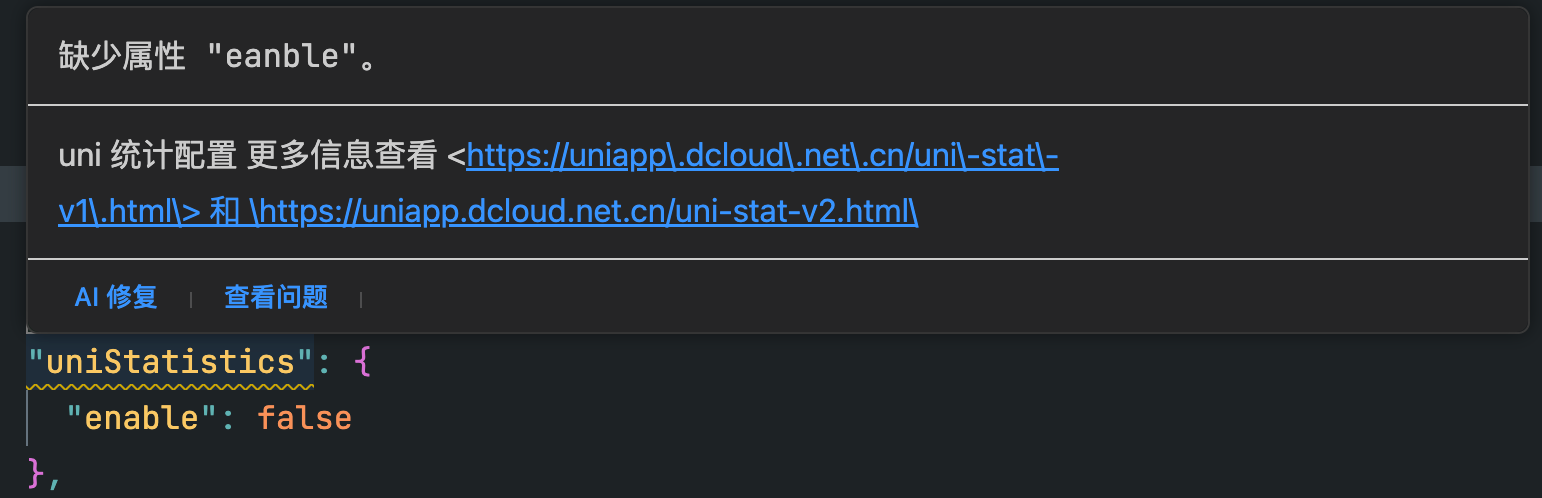Click the 缺少属性 error text
The height and width of the screenshot is (498, 1542).
coord(122,57)
